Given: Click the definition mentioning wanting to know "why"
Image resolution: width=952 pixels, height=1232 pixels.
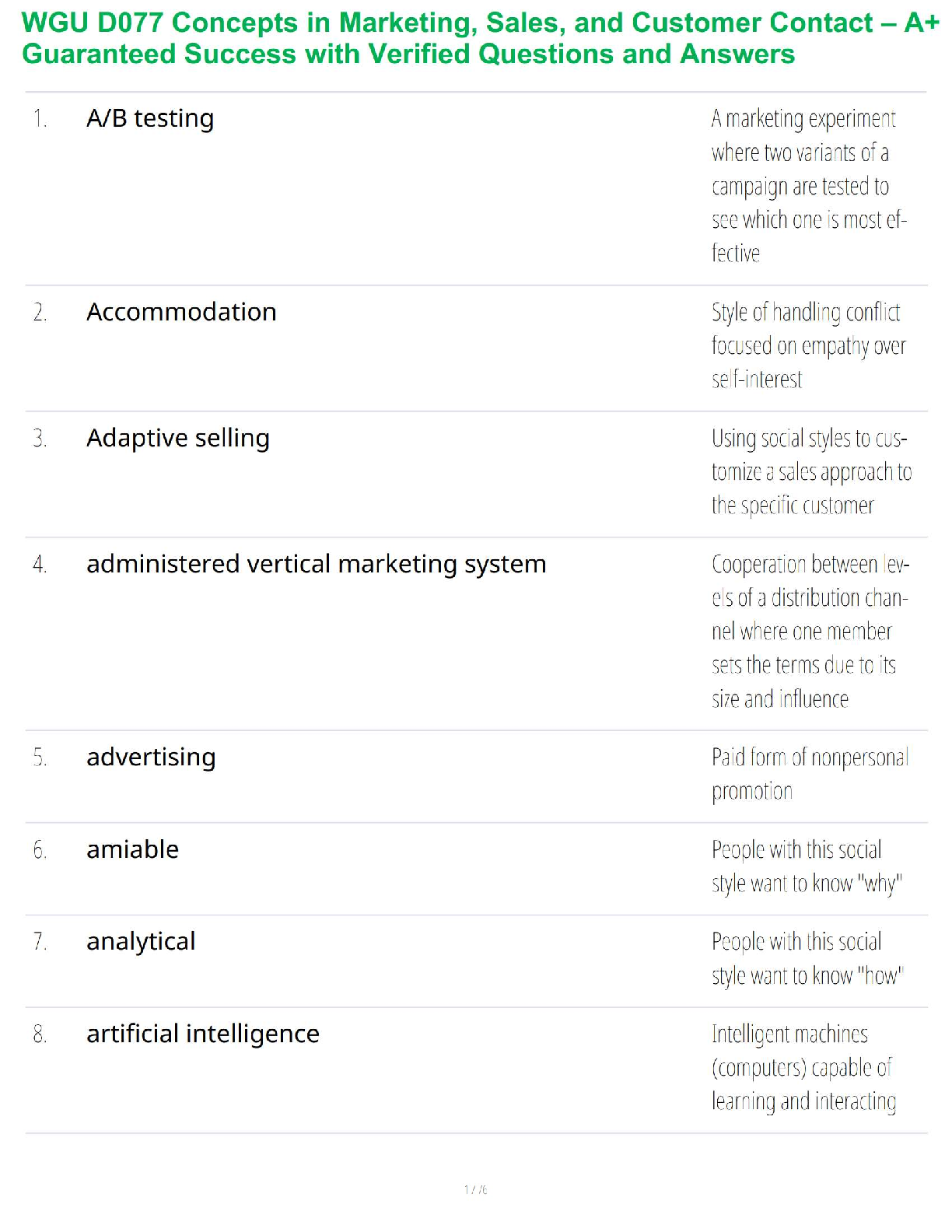Looking at the screenshot, I should tap(806, 866).
